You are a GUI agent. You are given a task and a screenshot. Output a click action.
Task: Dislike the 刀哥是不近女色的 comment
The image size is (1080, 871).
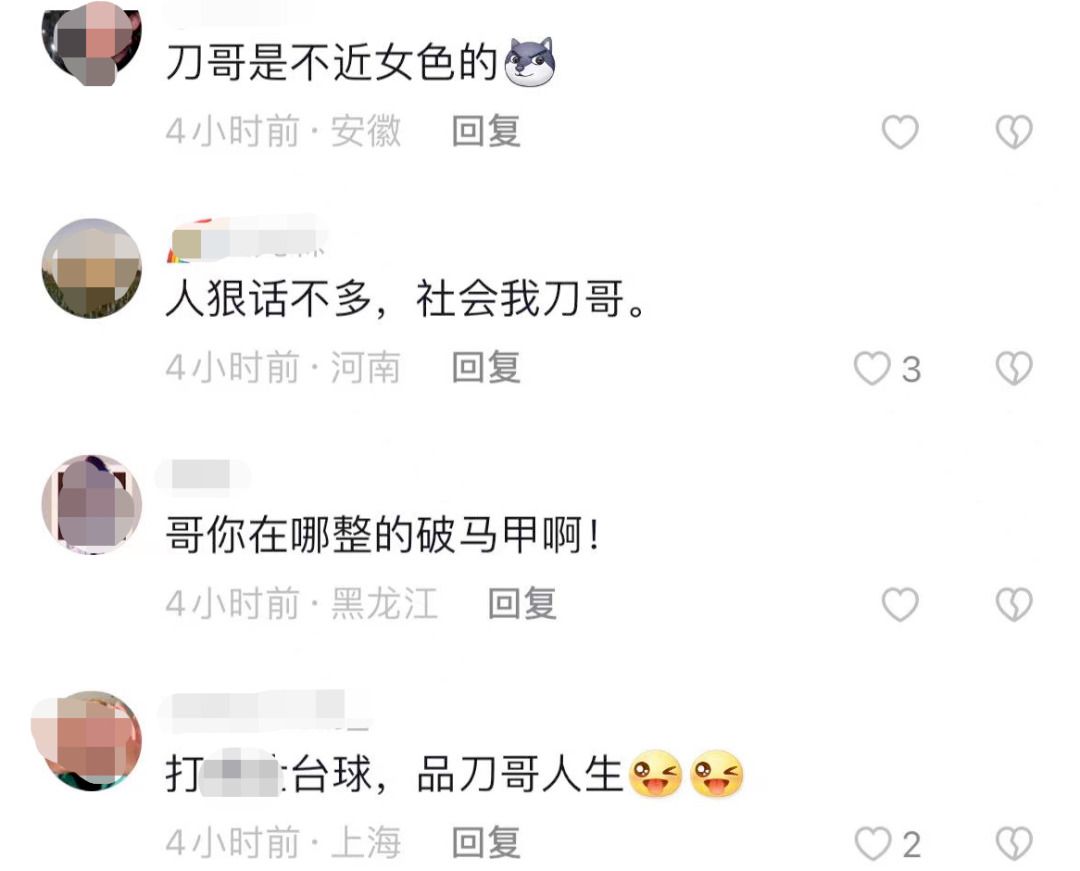(x=1014, y=132)
